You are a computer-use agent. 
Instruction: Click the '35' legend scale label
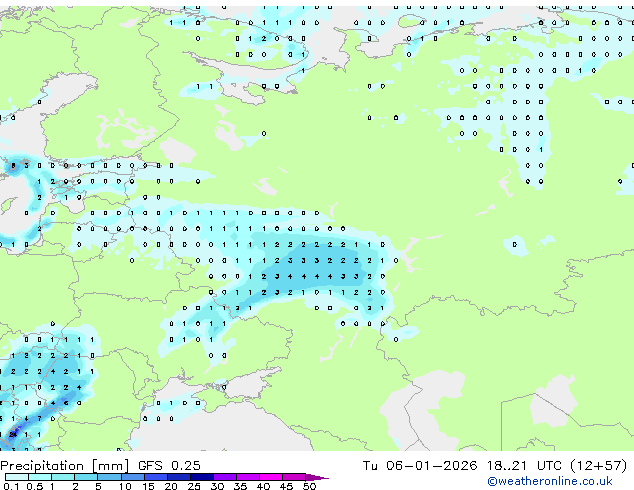click(240, 486)
